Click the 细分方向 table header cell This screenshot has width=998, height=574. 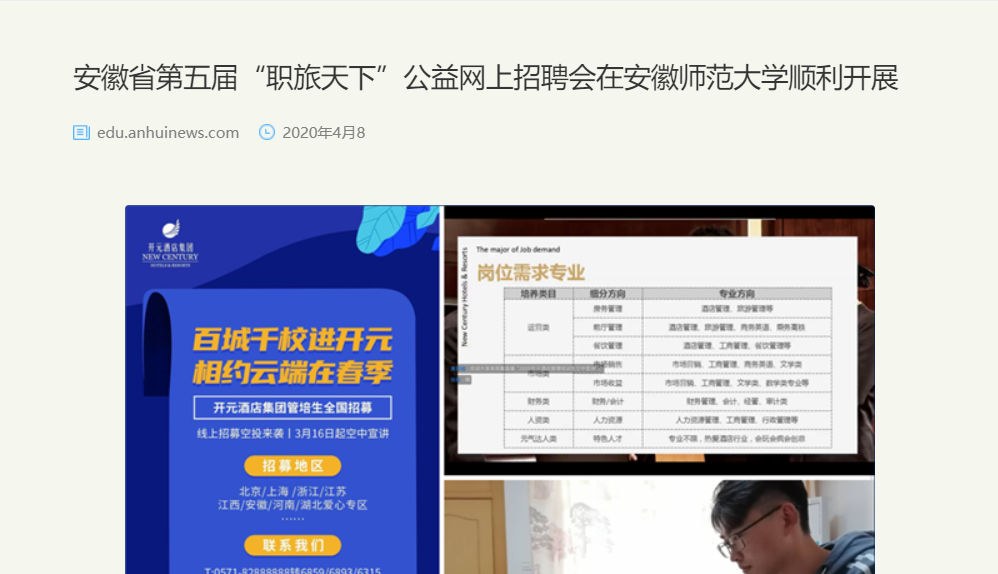608,293
